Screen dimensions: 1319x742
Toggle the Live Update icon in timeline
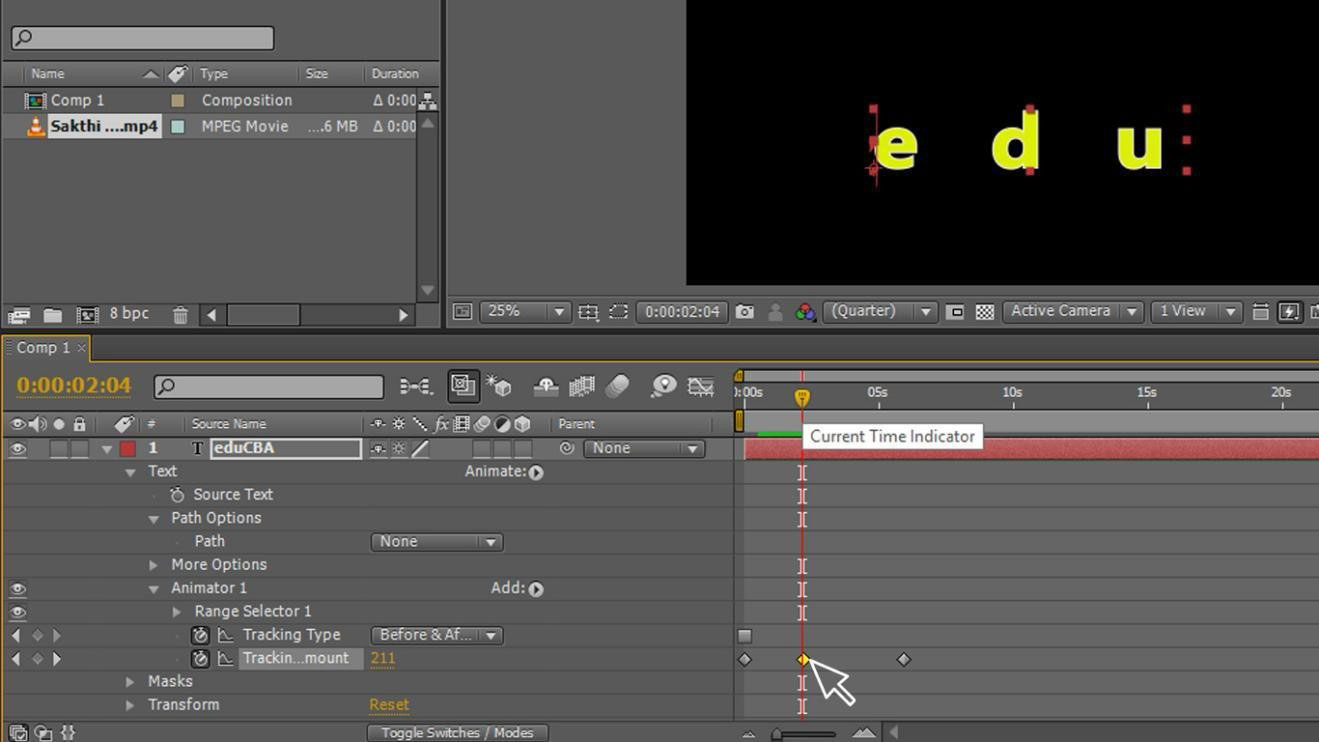pos(462,386)
